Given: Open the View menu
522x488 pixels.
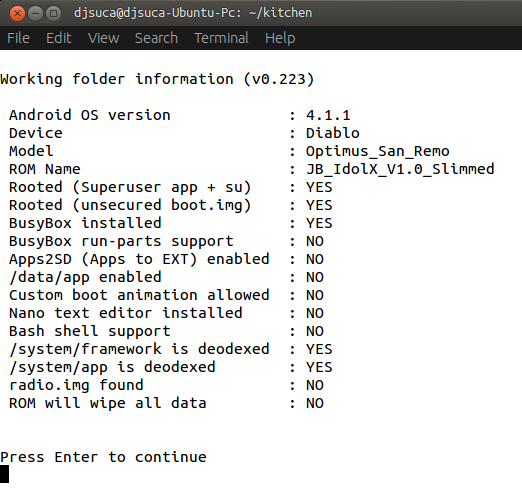Looking at the screenshot, I should coord(103,38).
